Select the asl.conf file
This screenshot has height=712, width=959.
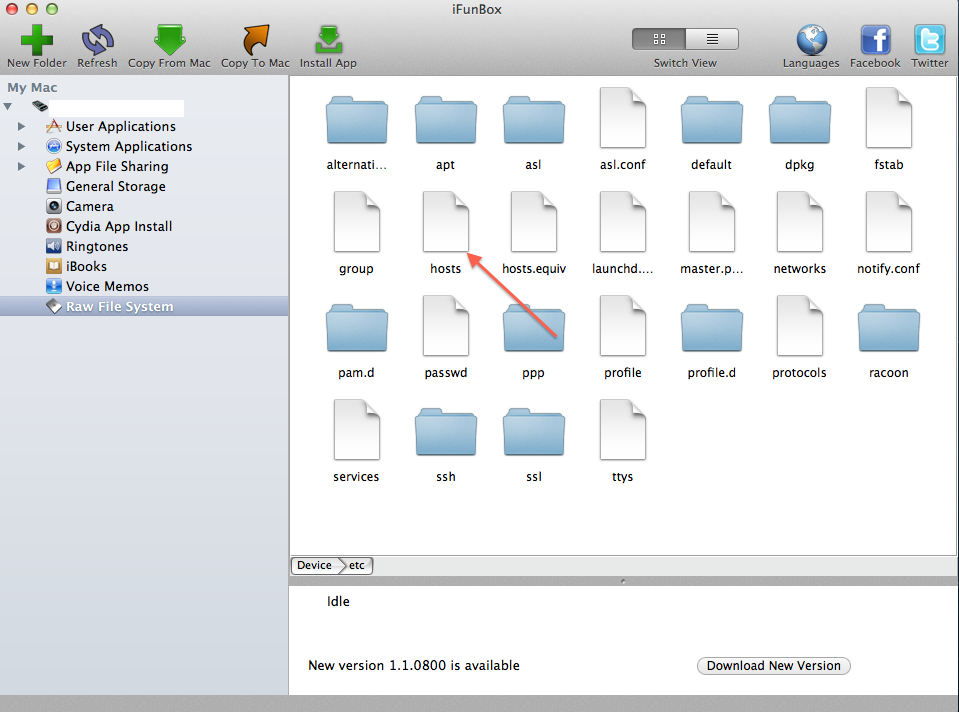(623, 118)
